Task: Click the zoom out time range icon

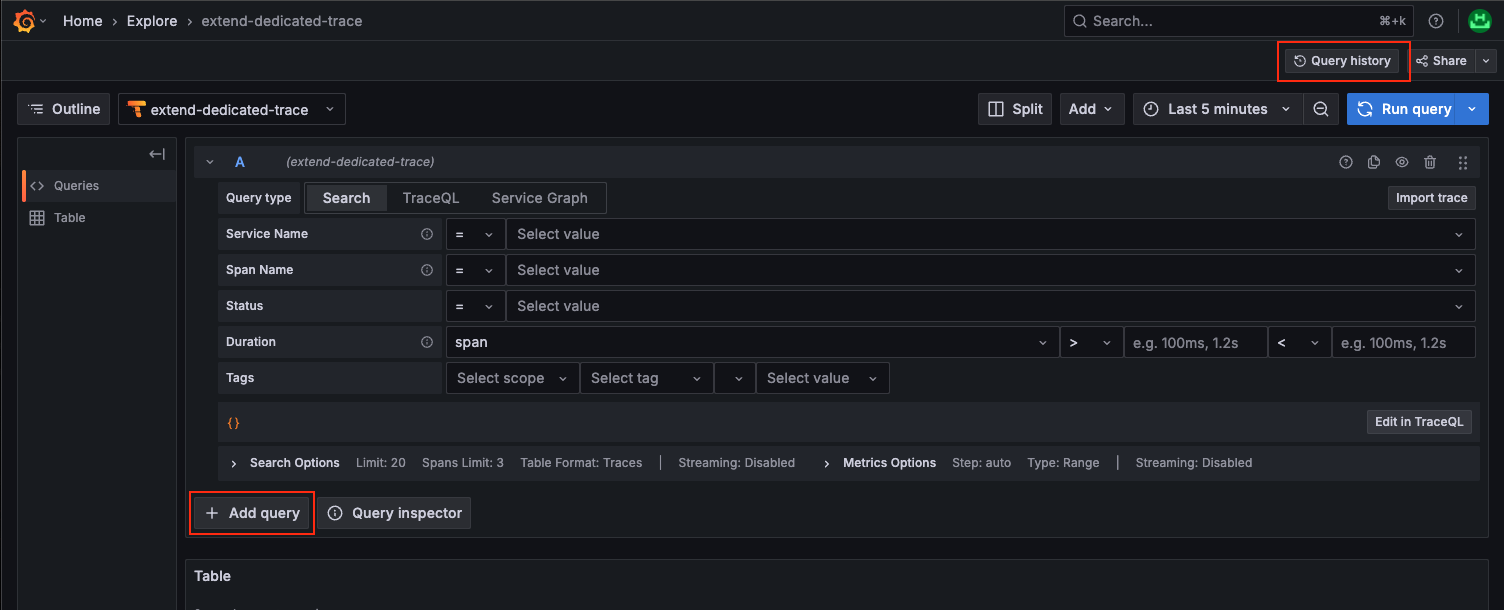Action: 1321,109
